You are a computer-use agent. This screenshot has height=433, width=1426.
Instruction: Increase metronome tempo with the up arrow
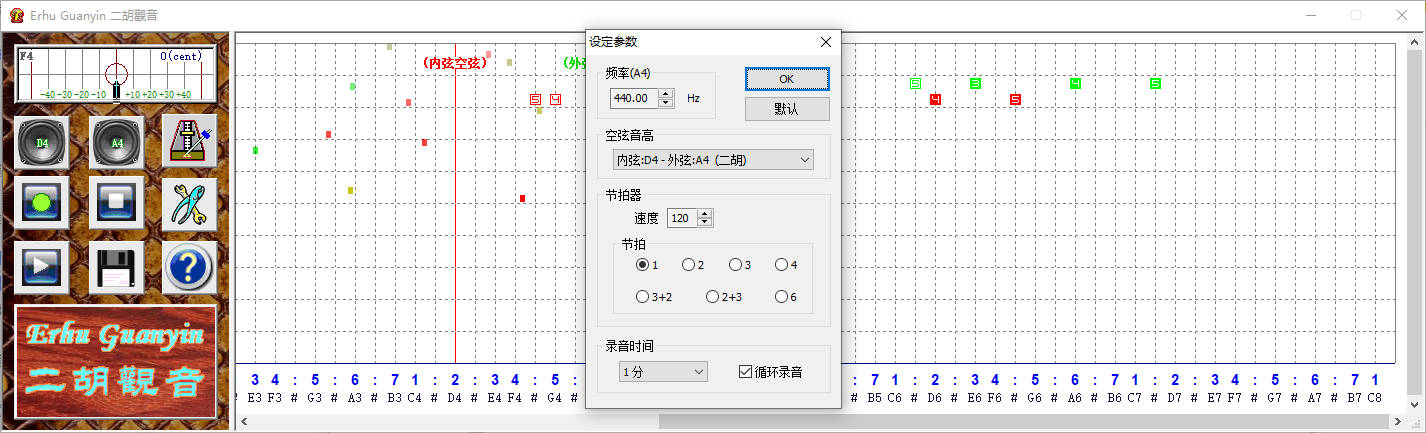[705, 214]
